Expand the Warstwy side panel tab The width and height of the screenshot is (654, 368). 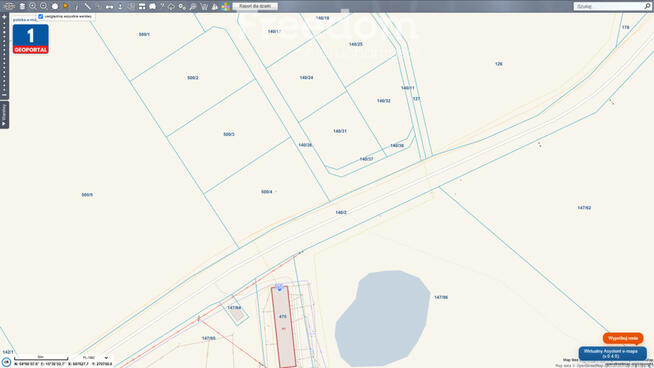(x=4, y=115)
